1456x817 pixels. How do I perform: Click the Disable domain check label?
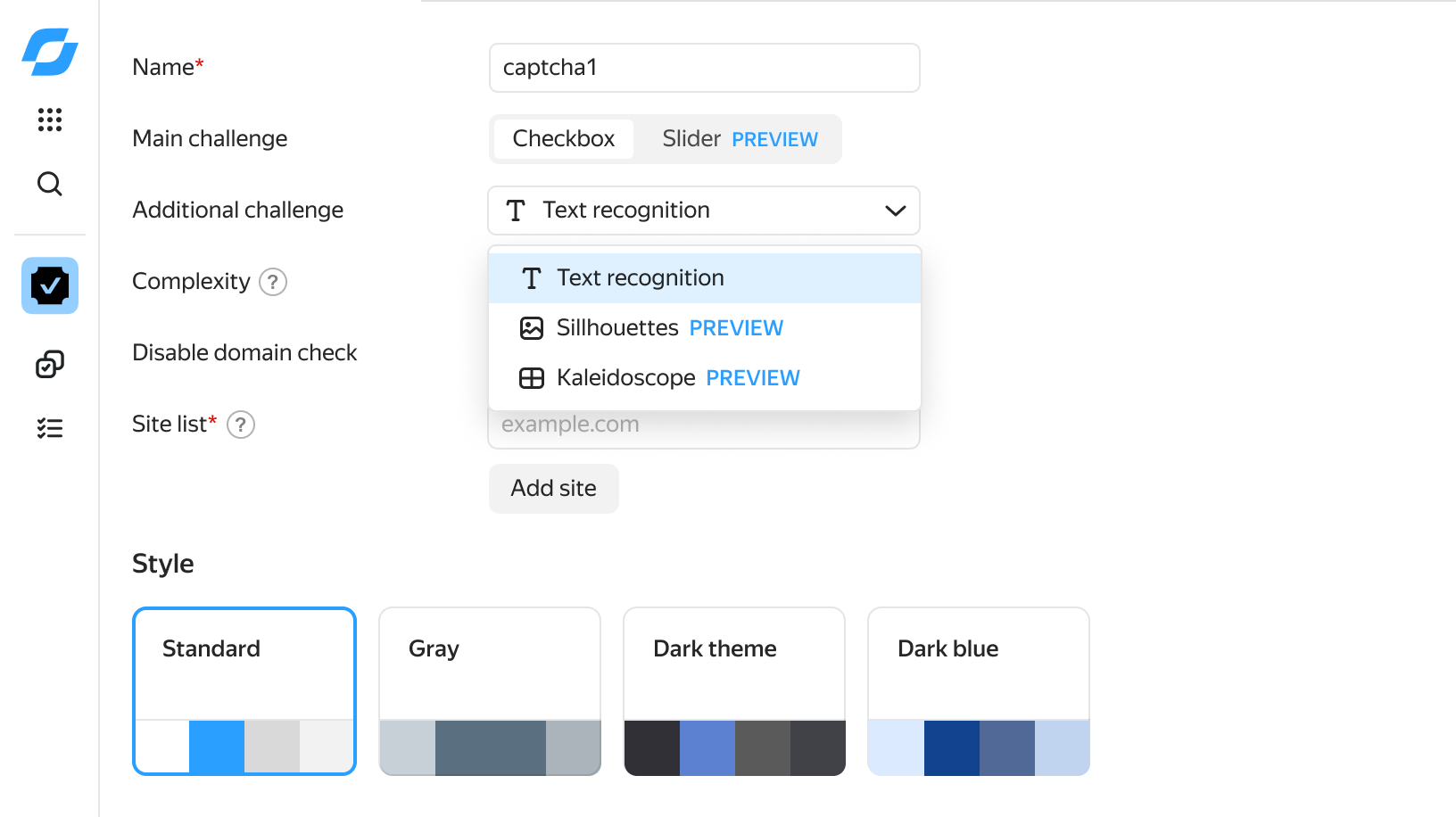point(244,353)
